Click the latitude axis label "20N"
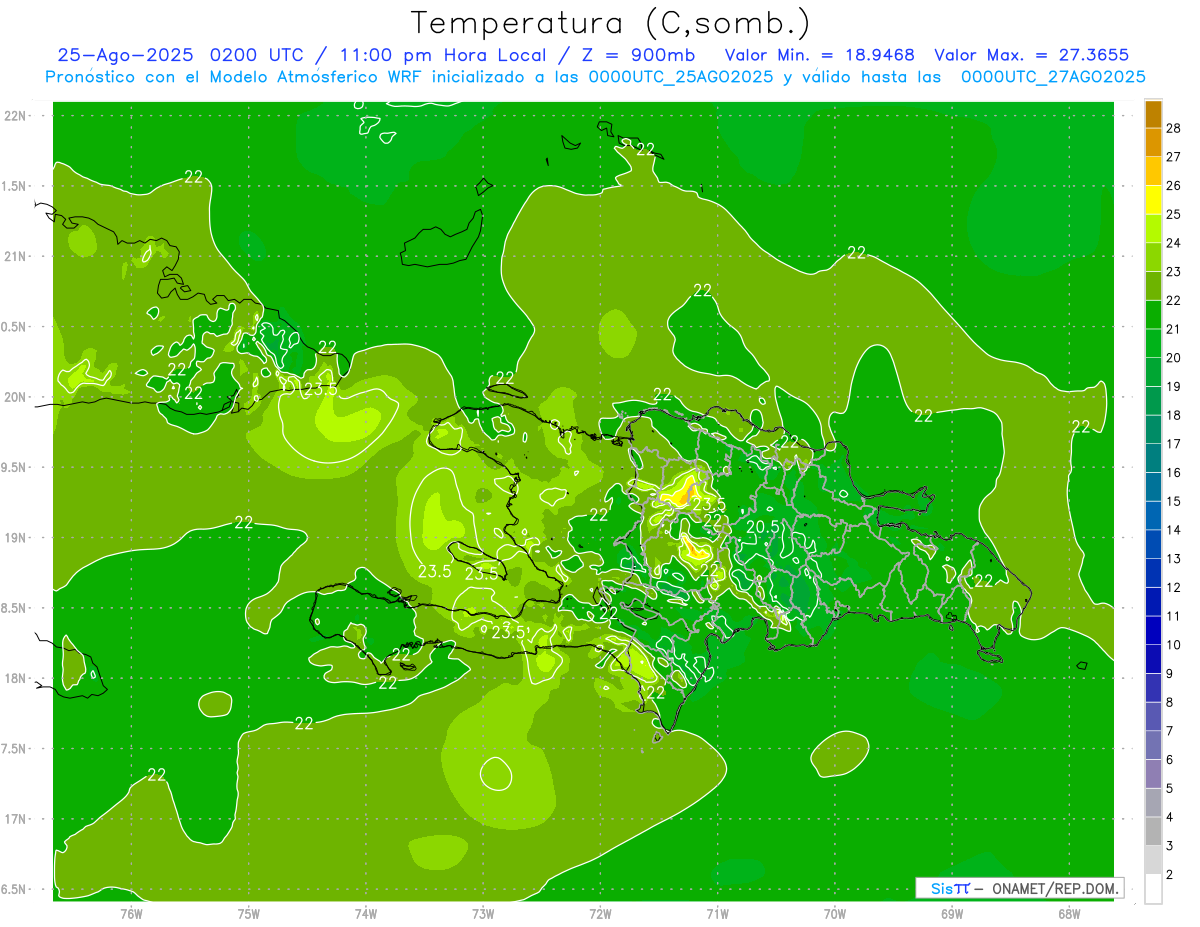Screen dimensions: 1200x927 pos(16,397)
